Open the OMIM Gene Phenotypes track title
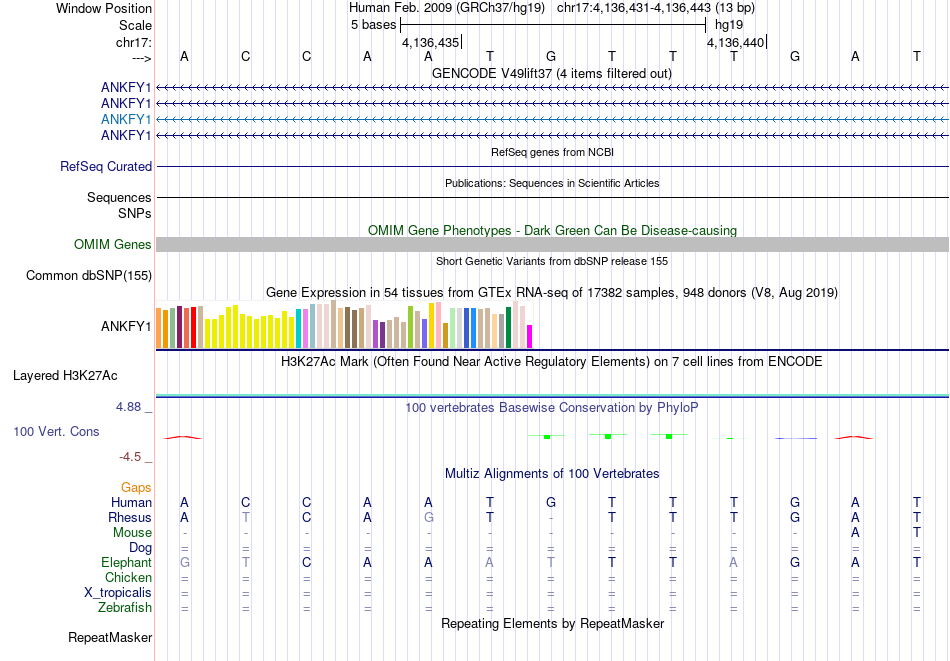Screen dimensions: 950x661 click(552, 230)
